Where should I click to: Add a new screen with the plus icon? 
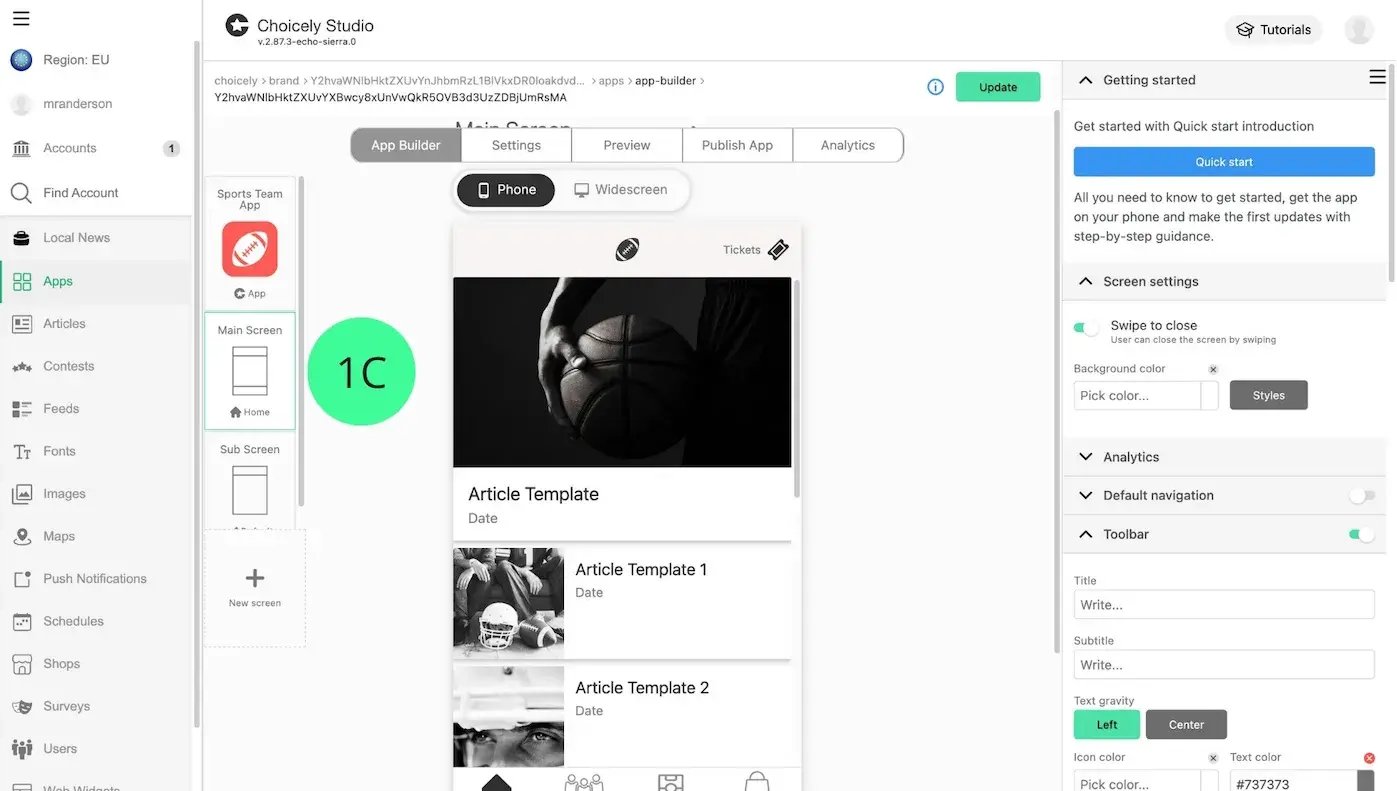pyautogui.click(x=255, y=578)
